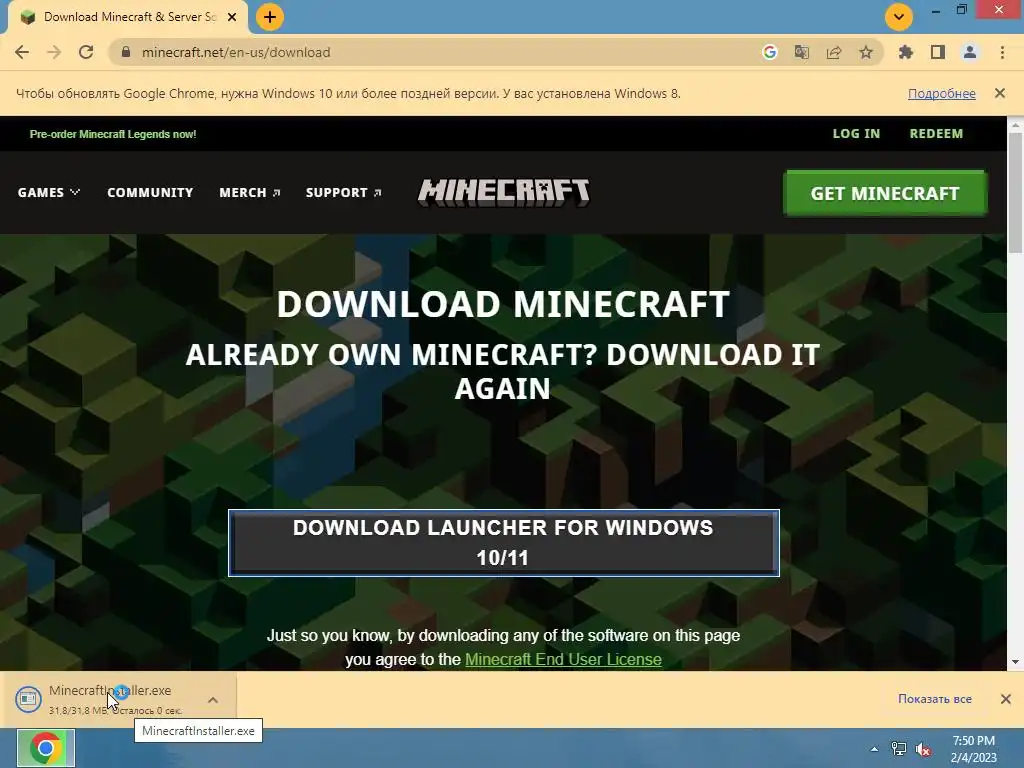
Task: Click the share page icon
Action: tap(834, 52)
